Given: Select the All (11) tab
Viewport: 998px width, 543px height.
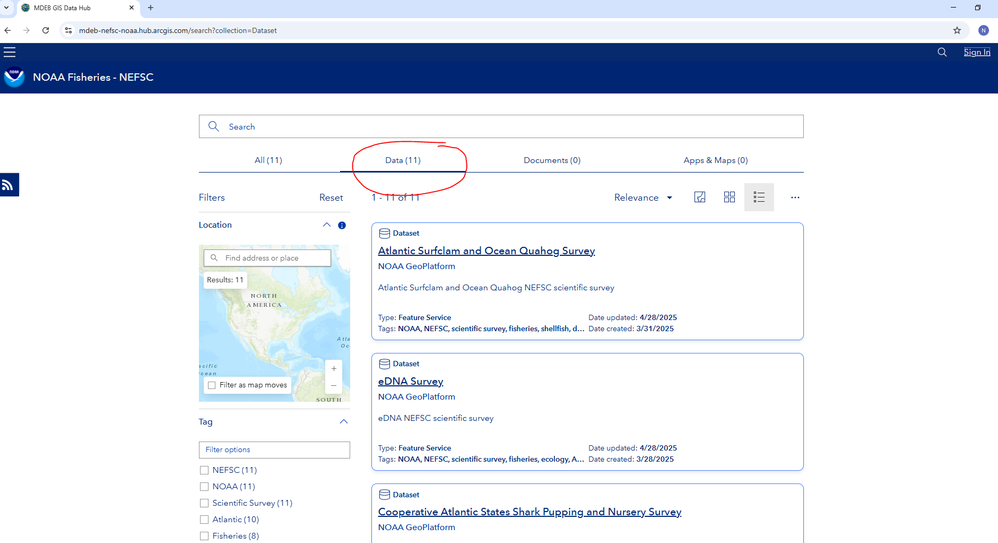Looking at the screenshot, I should (x=269, y=160).
